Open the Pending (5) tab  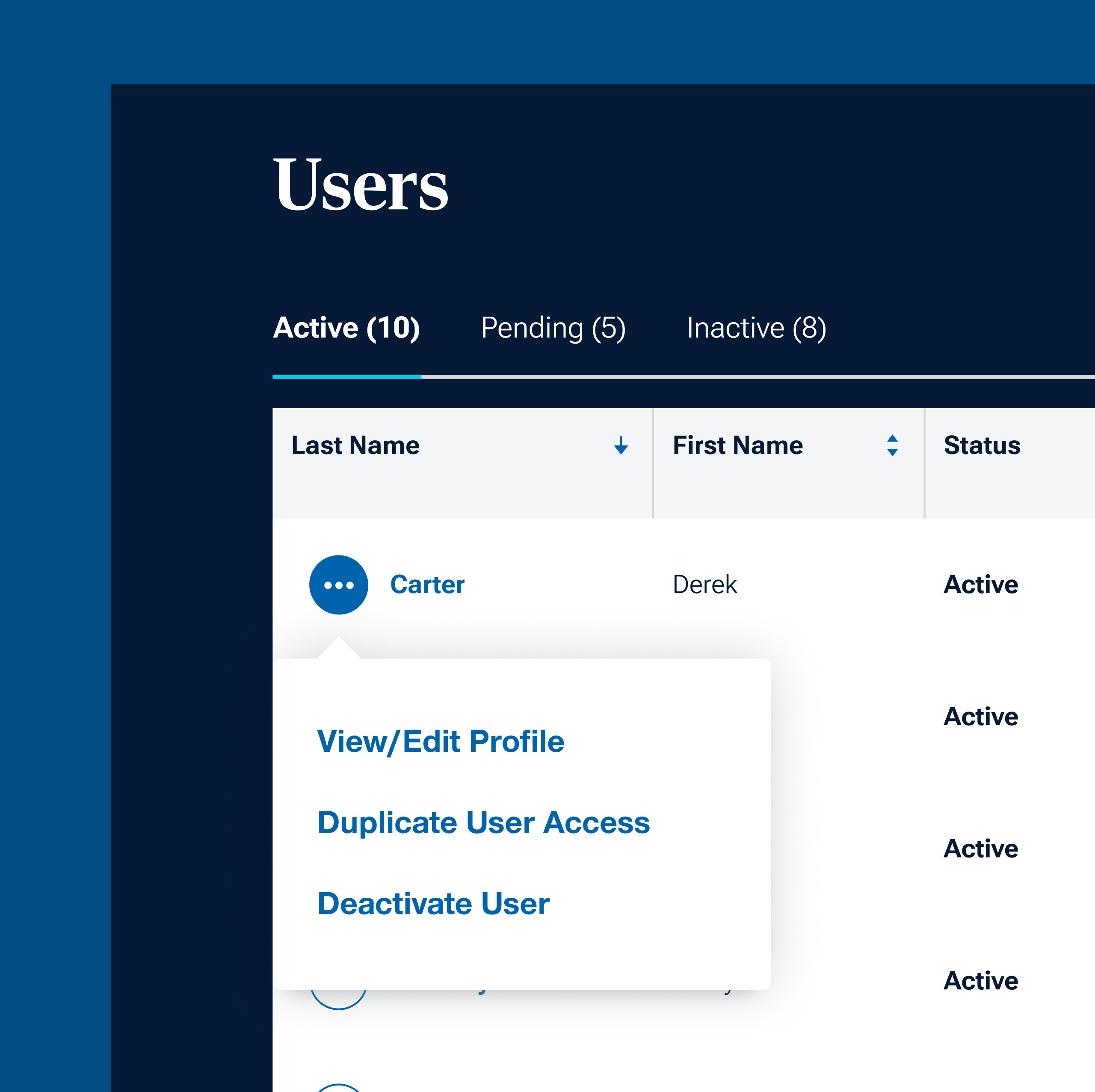pos(553,328)
